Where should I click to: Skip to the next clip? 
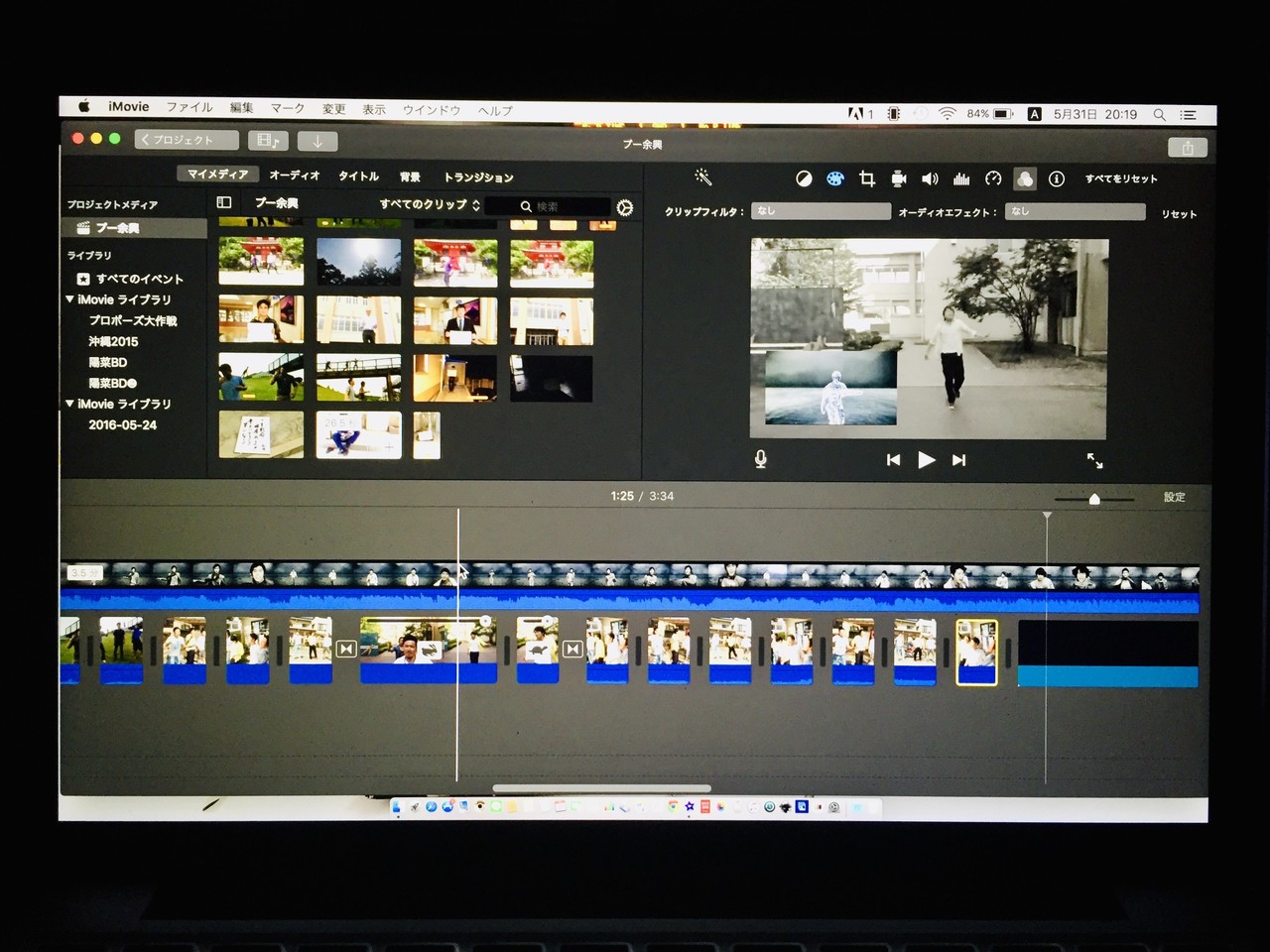[x=958, y=460]
